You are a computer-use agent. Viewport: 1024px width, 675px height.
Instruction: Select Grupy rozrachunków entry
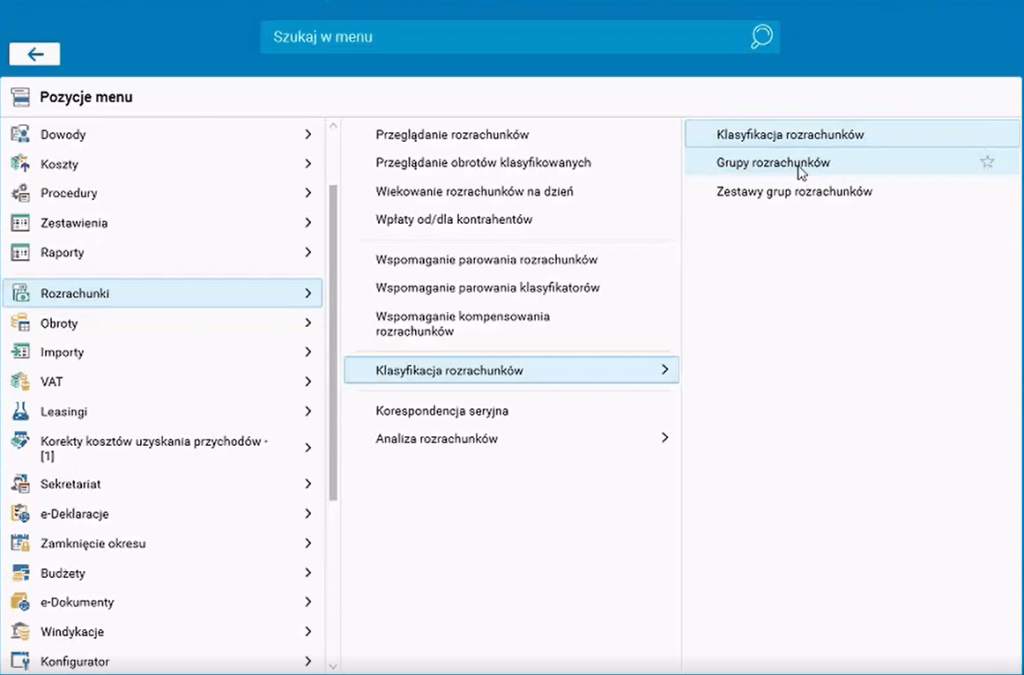point(852,162)
